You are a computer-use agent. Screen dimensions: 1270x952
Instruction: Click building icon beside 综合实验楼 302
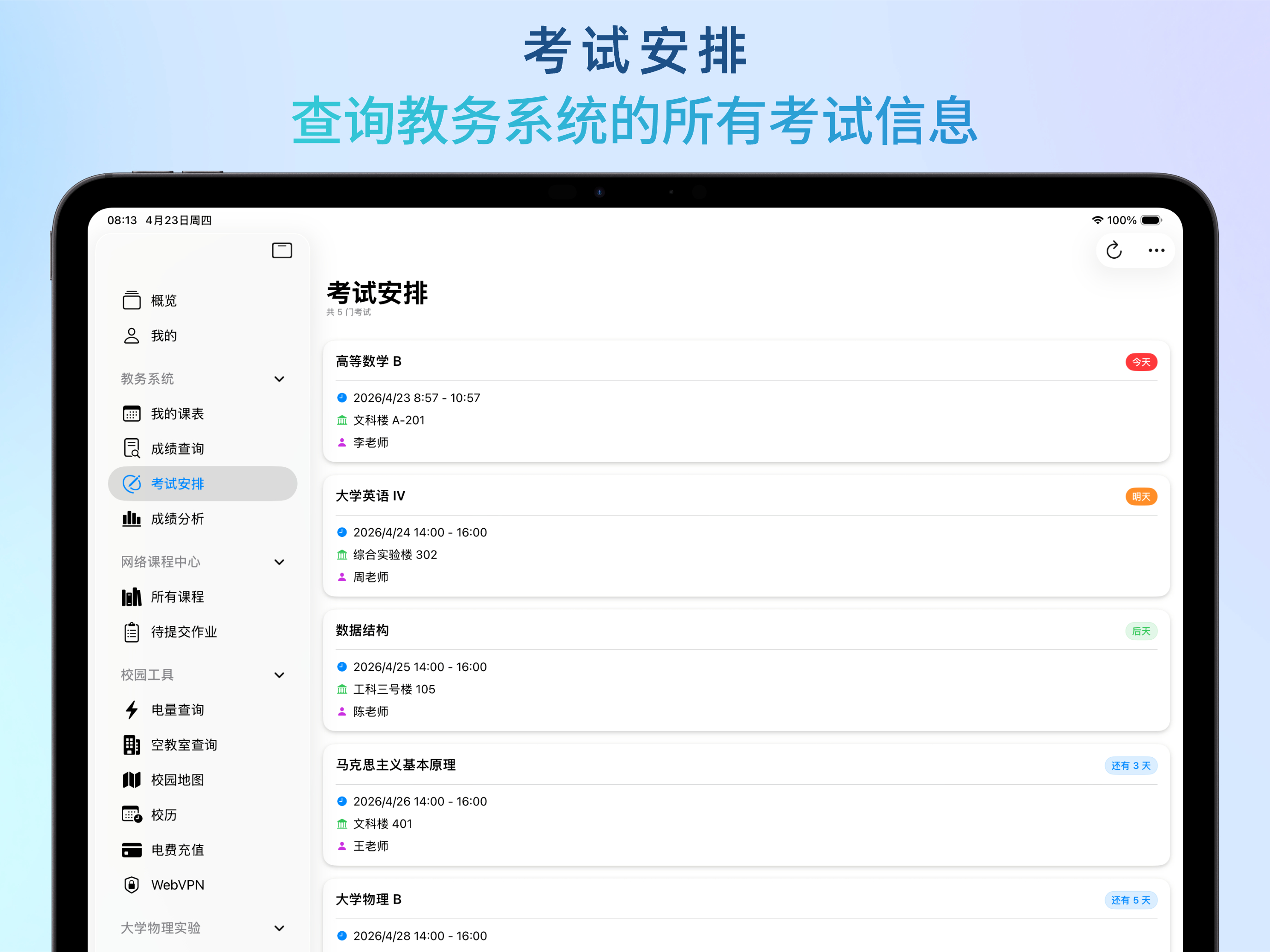click(341, 554)
